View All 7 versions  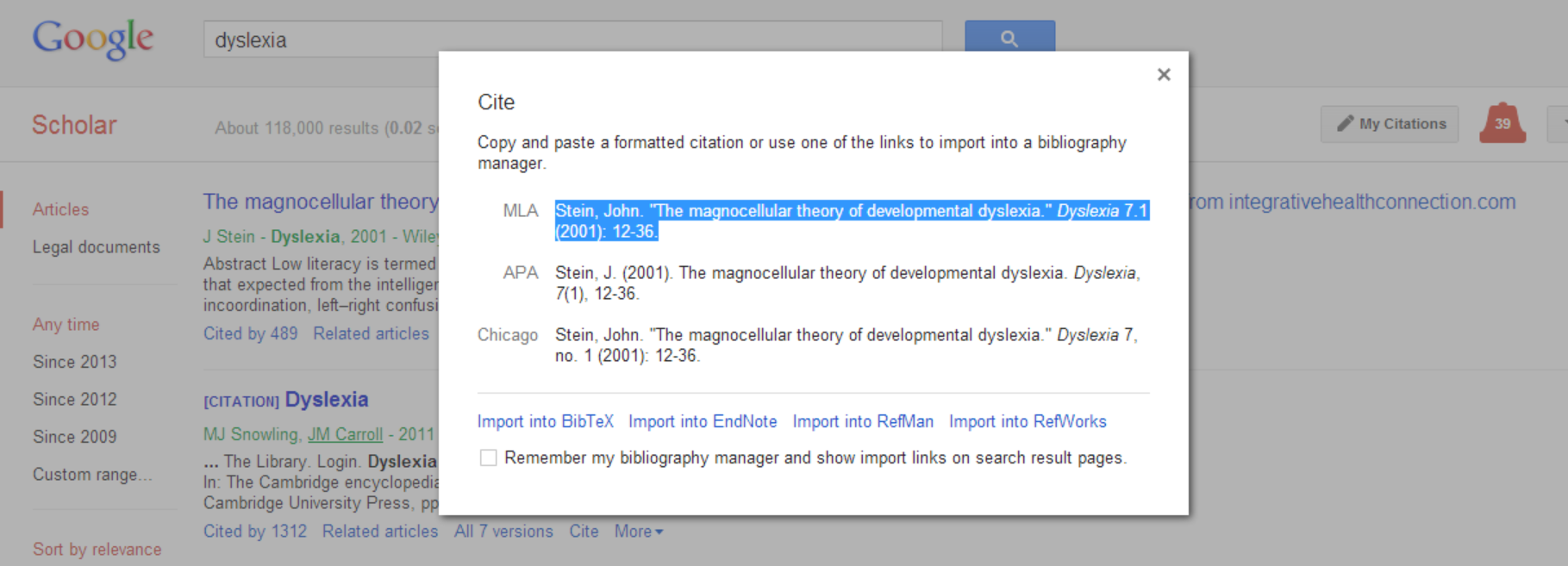[x=503, y=532]
